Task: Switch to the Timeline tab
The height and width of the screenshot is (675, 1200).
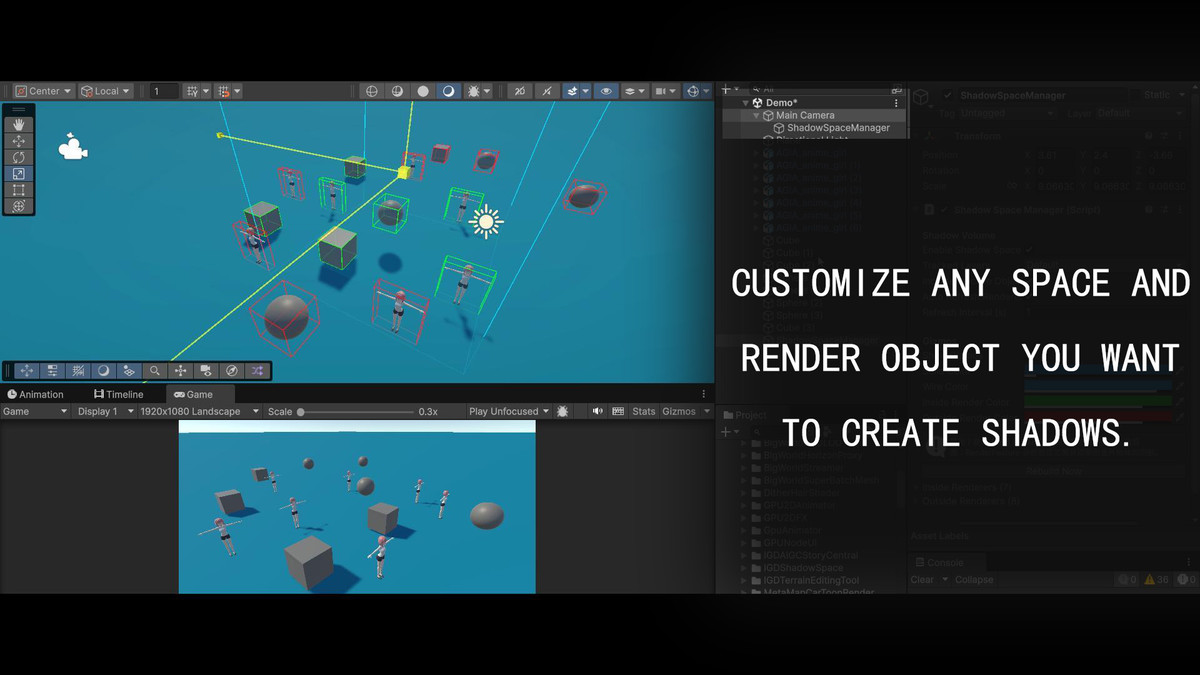Action: coord(118,394)
